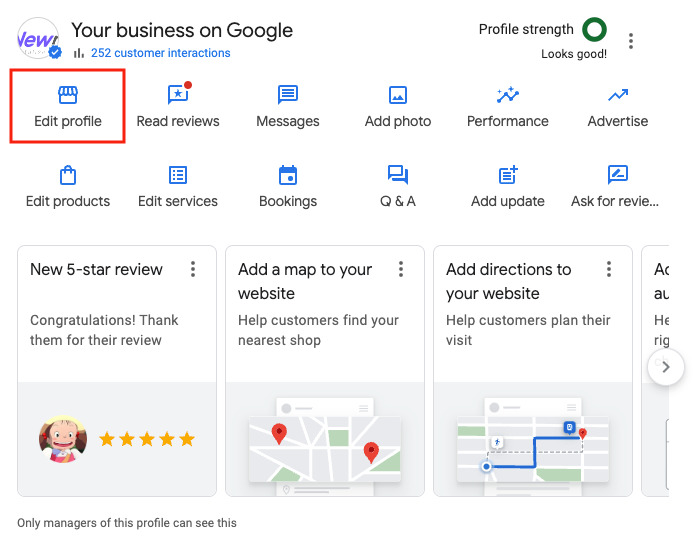
Task: Click the 'New 5-star review' card title
Action: (96, 269)
